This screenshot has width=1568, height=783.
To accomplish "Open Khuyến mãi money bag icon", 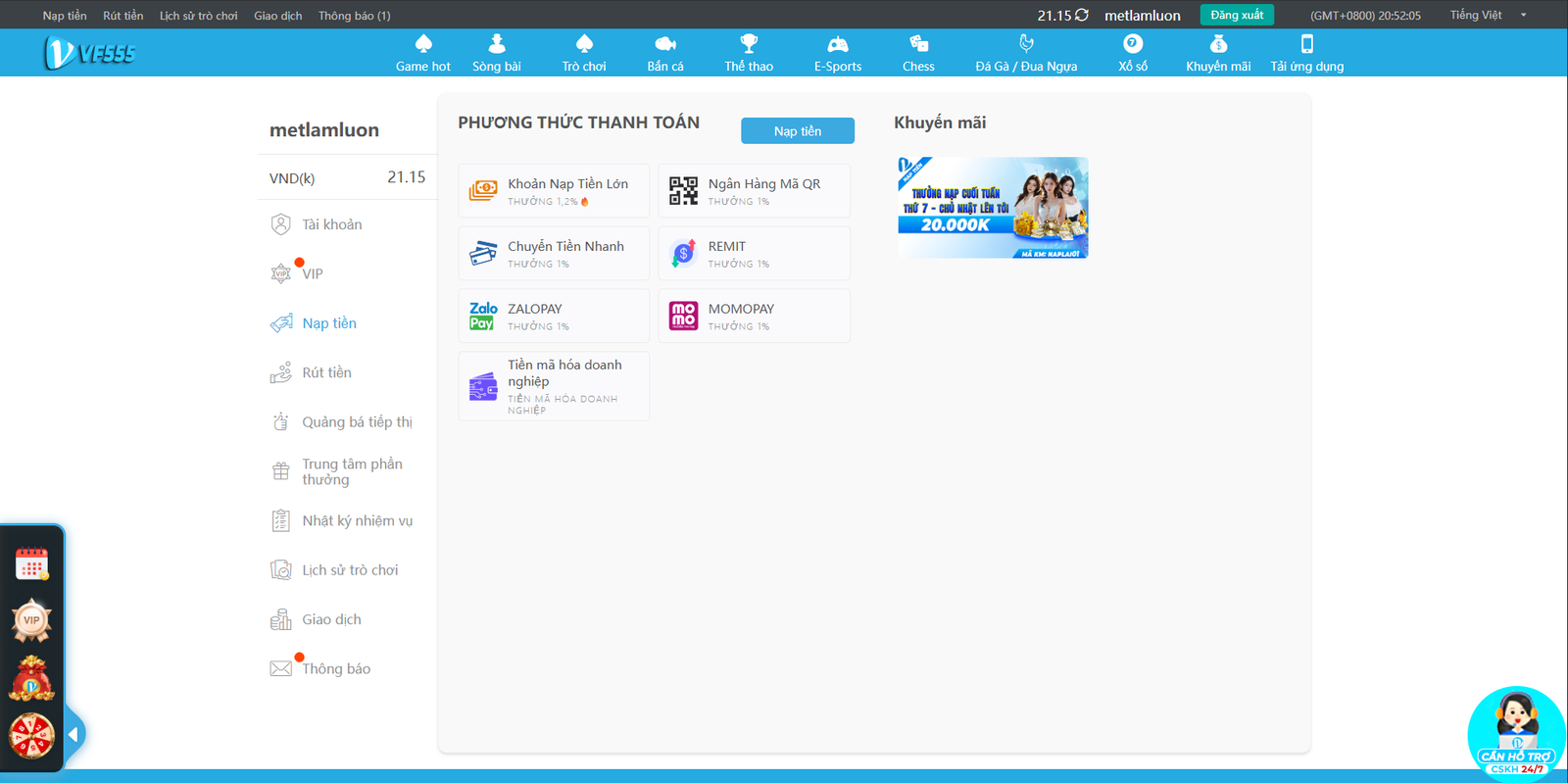I will pyautogui.click(x=1218, y=44).
